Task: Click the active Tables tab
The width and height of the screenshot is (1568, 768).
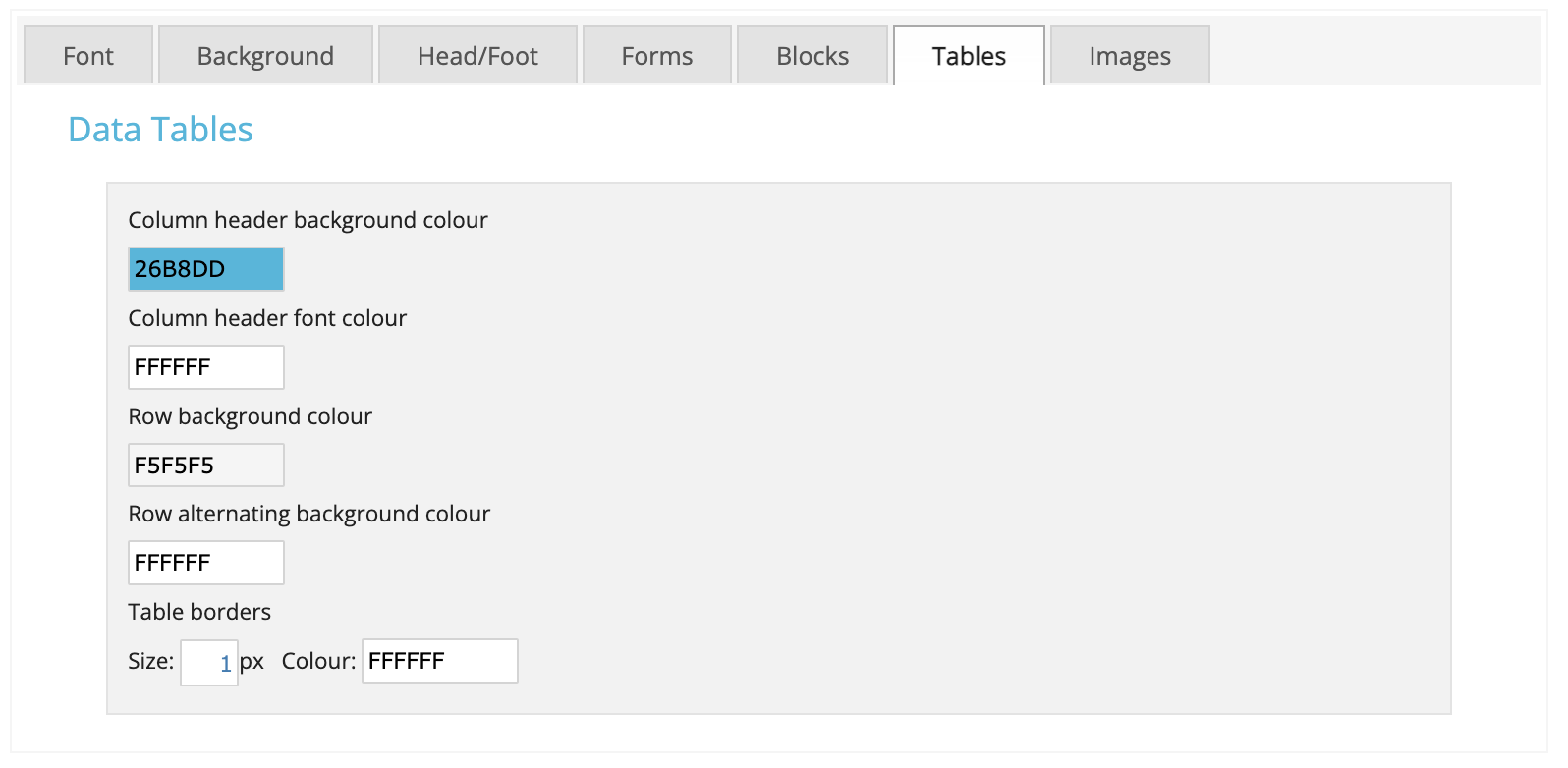Action: (x=969, y=56)
